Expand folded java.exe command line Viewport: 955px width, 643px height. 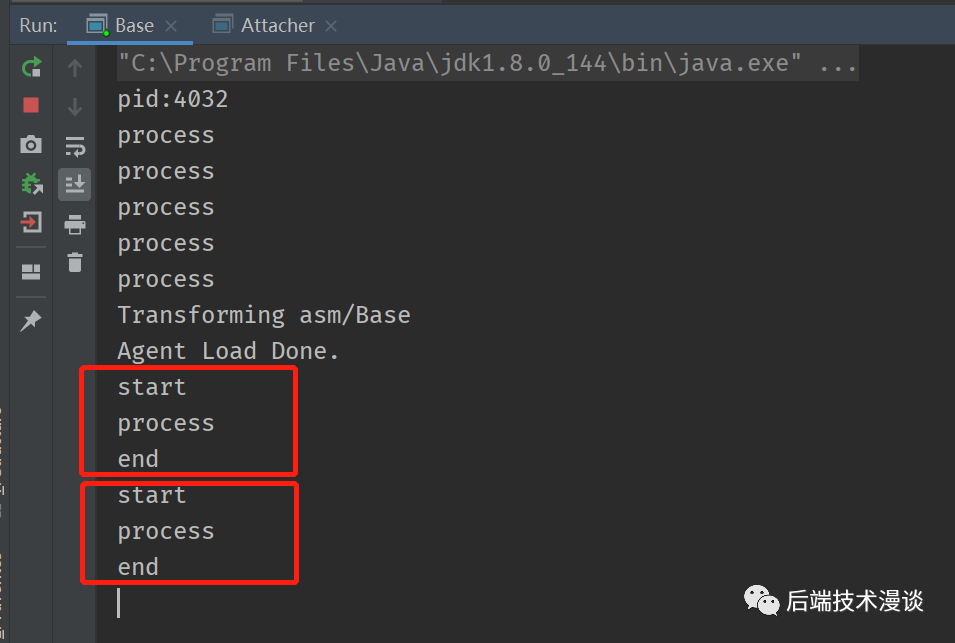839,63
